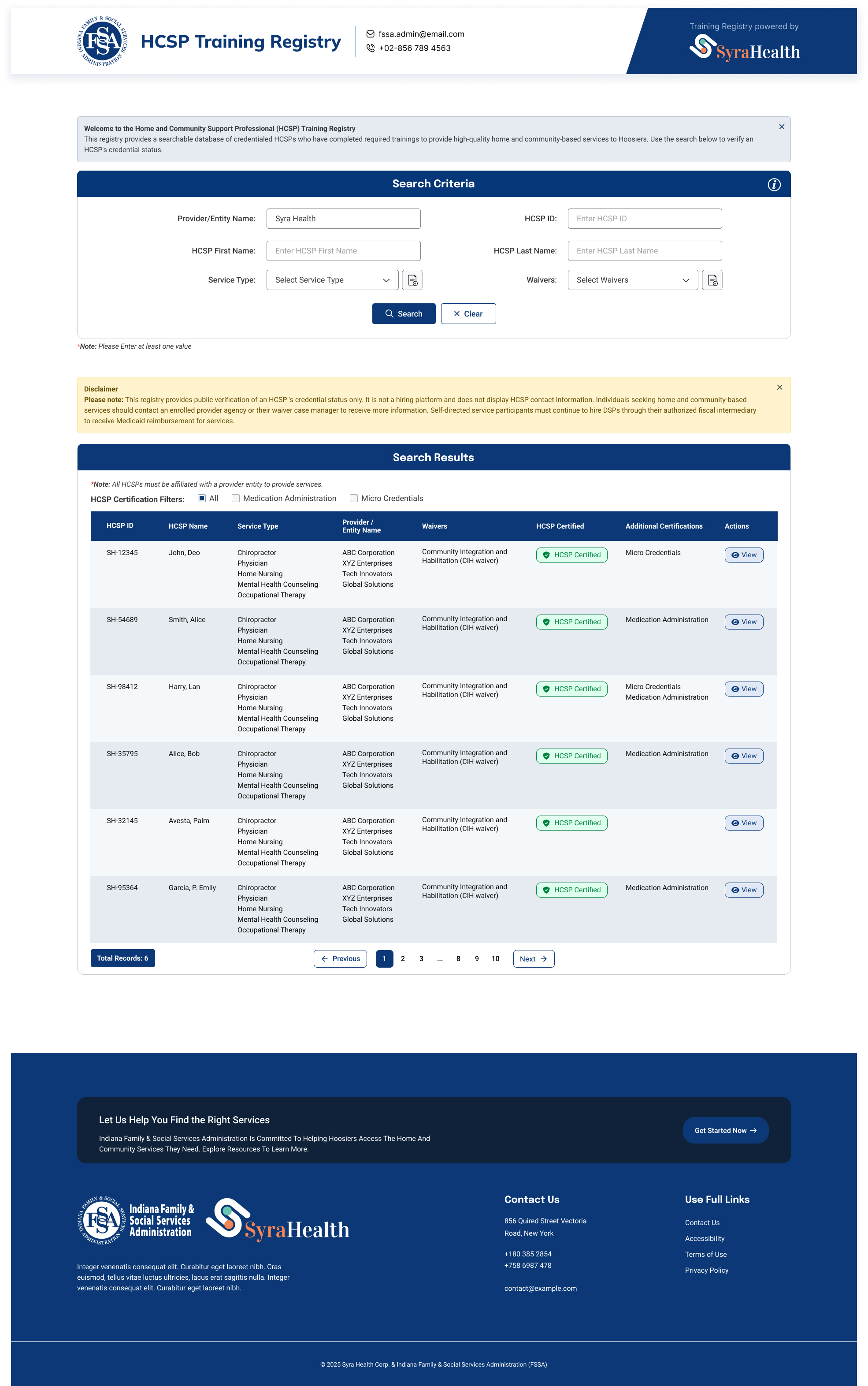The image size is (868, 1386).
Task: Go to Next results page
Action: point(533,959)
